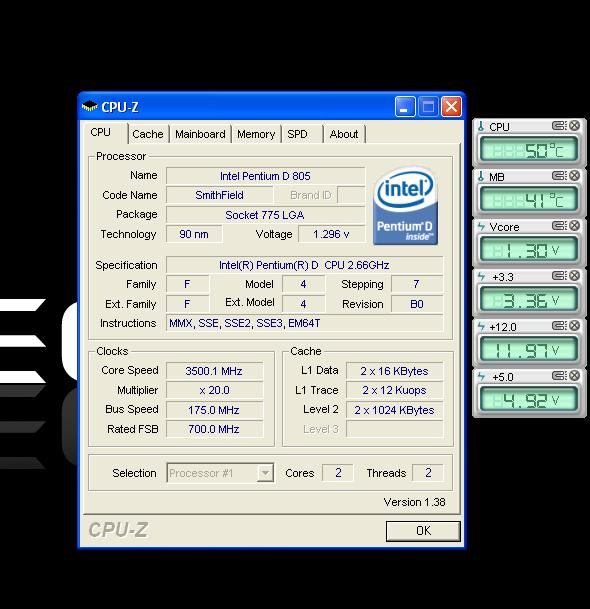This screenshot has height=609, width=590.
Task: Click the thermometer icon on MB widget
Action: (x=481, y=176)
